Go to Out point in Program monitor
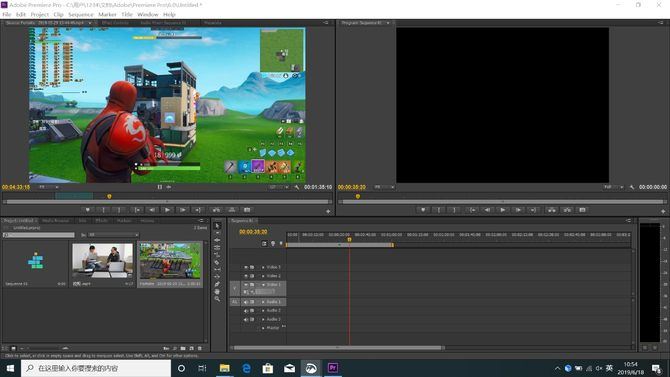 tap(533, 210)
